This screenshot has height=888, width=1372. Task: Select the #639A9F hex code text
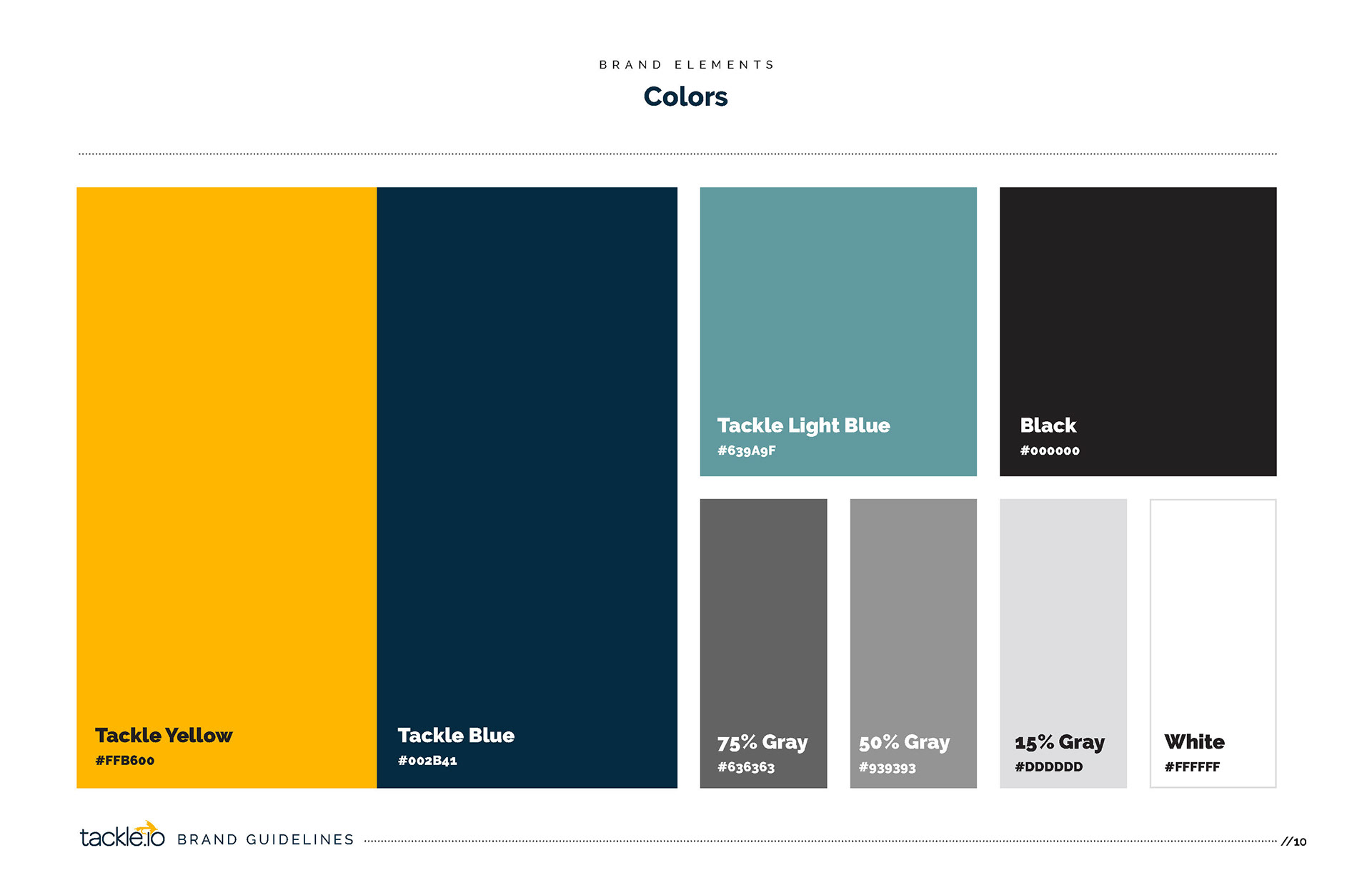click(747, 450)
